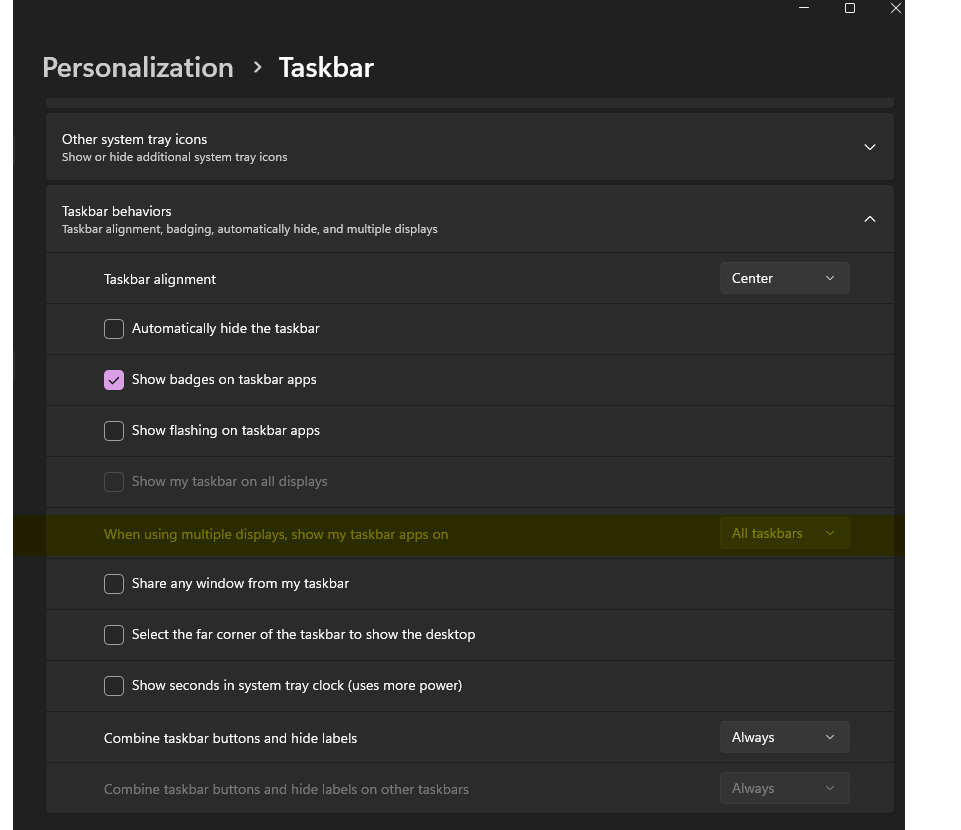Click the checked purple checkbox for badges
The image size is (961, 830).
(x=113, y=379)
